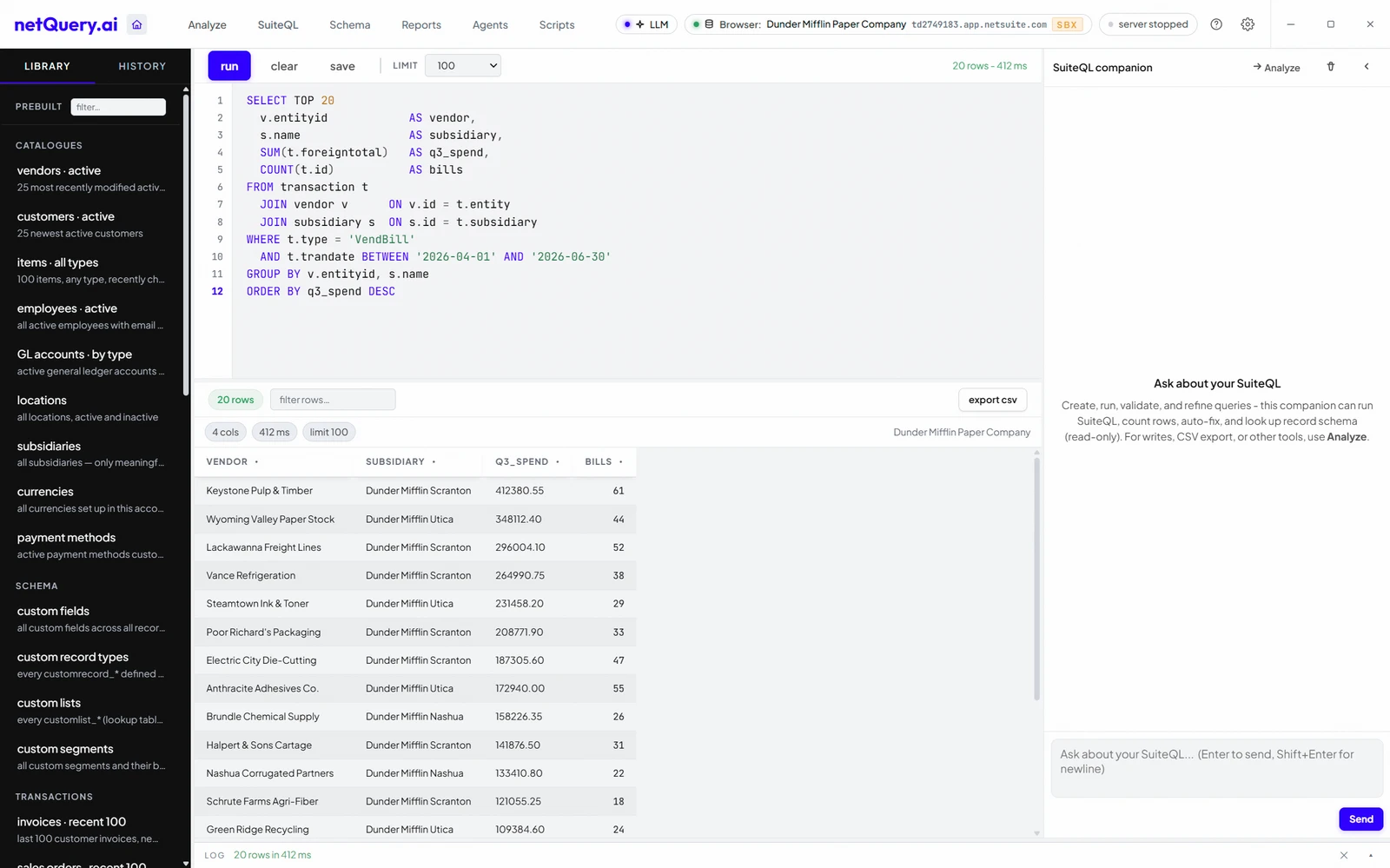Send the companion message
Viewport: 1390px width, 868px height.
pos(1360,819)
